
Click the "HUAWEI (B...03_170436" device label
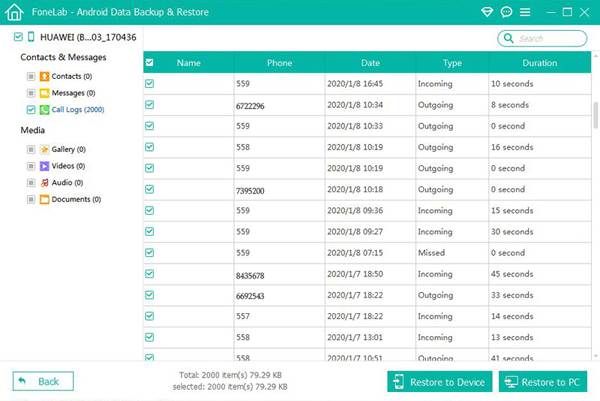88,37
